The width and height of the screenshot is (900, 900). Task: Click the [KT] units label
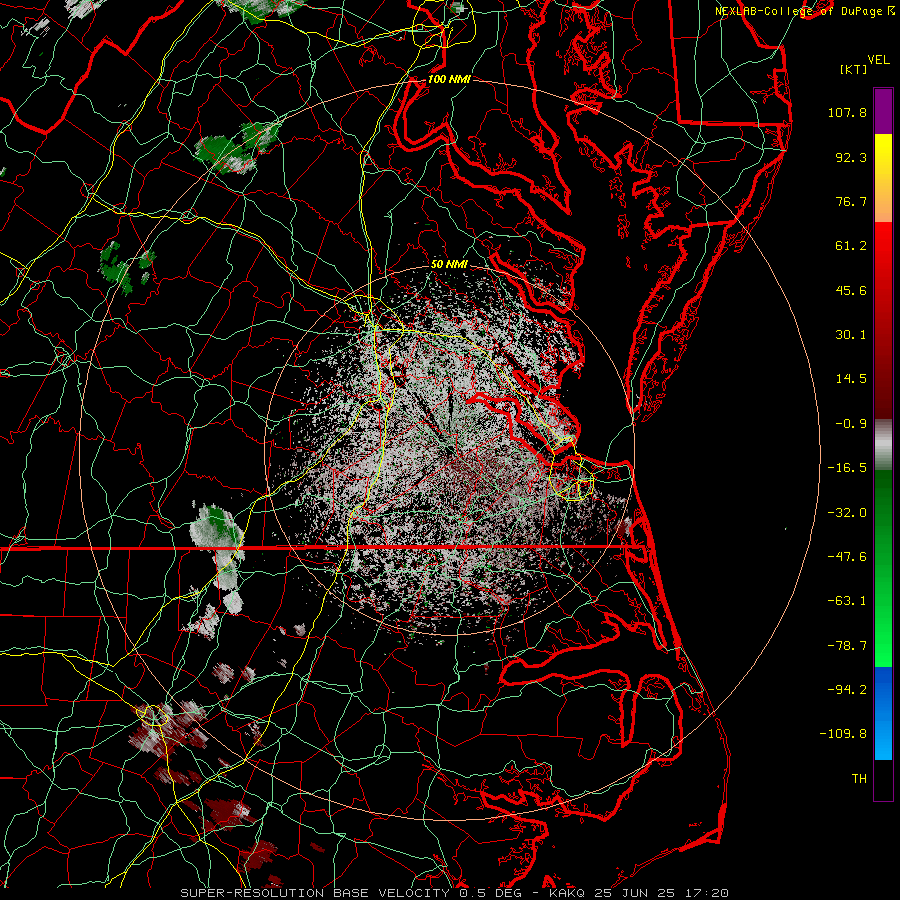[x=854, y=69]
